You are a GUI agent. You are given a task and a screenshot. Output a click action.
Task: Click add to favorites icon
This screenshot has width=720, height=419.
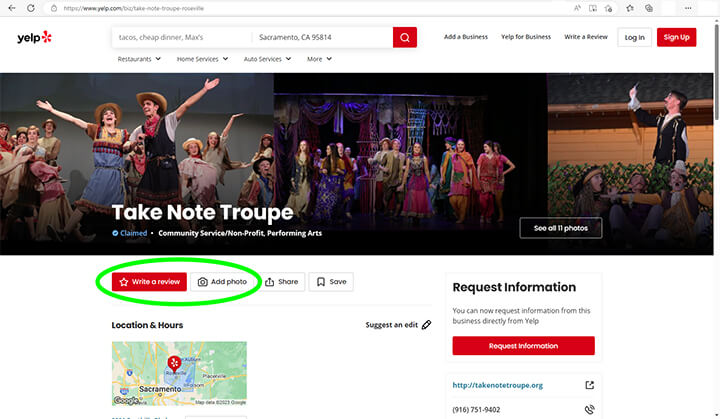click(608, 8)
